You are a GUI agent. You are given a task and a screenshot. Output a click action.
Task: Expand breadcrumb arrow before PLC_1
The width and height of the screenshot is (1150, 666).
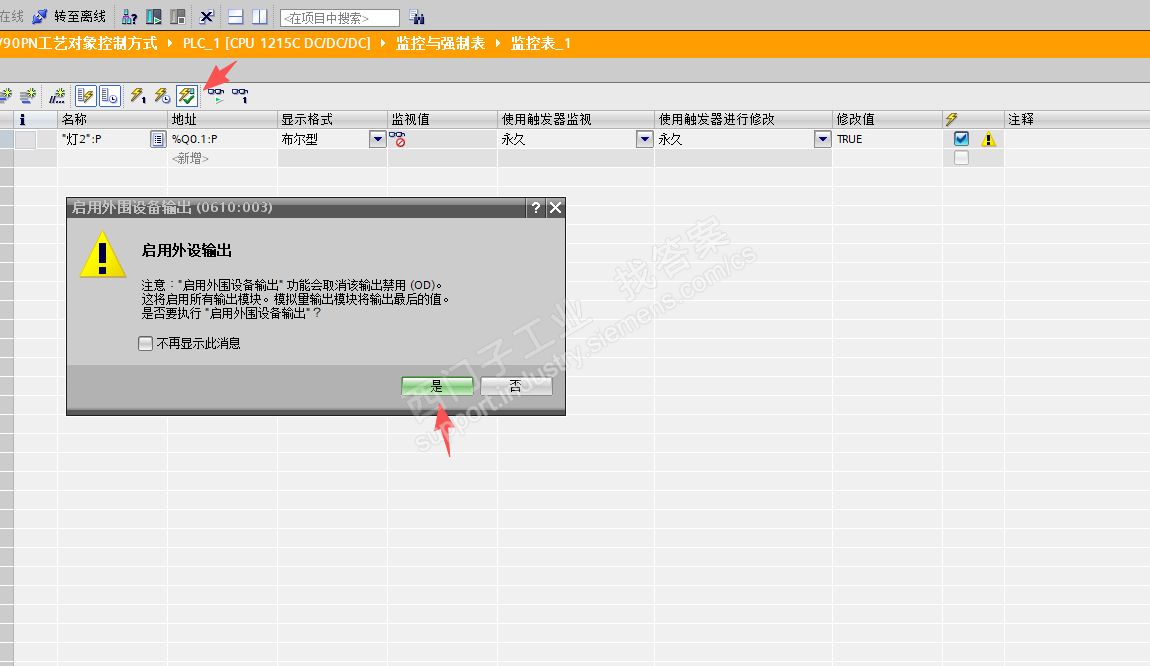(169, 43)
